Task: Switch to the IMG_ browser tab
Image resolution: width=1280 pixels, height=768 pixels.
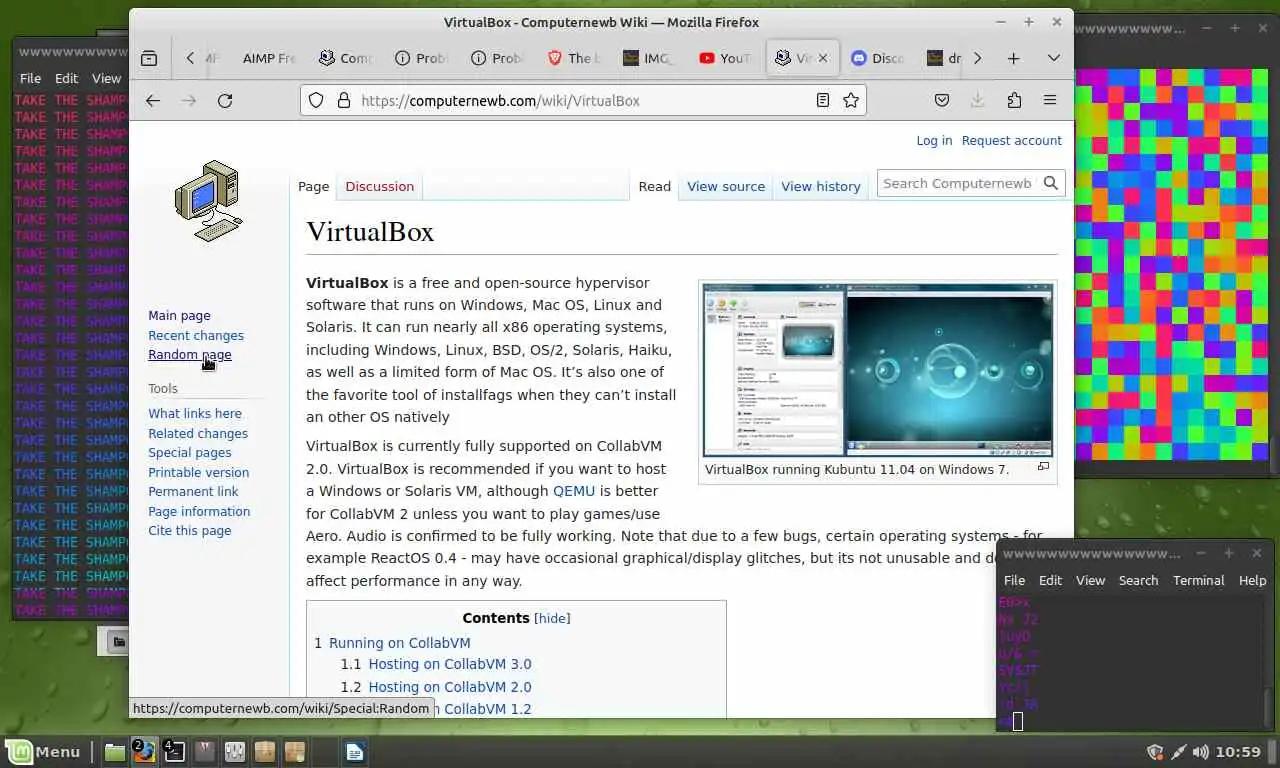Action: [x=650, y=58]
